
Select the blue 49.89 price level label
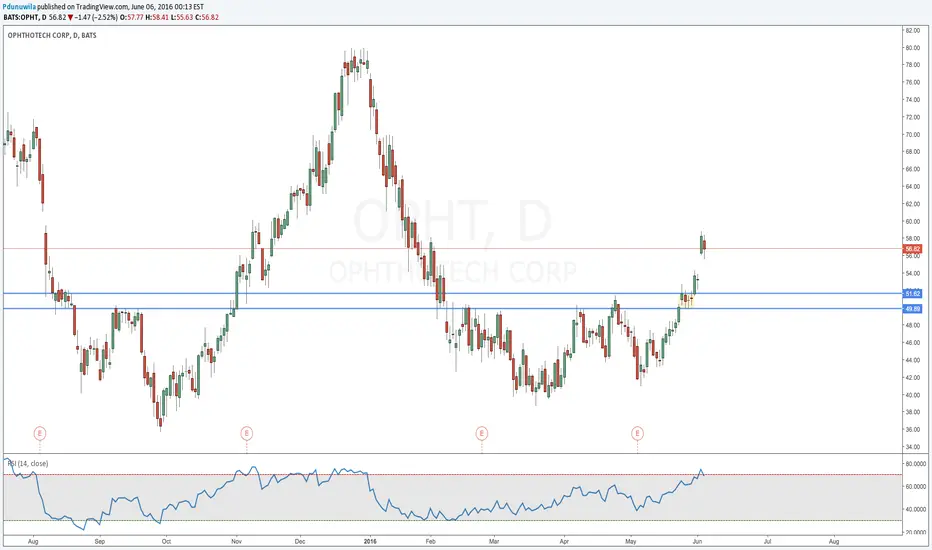[x=912, y=309]
